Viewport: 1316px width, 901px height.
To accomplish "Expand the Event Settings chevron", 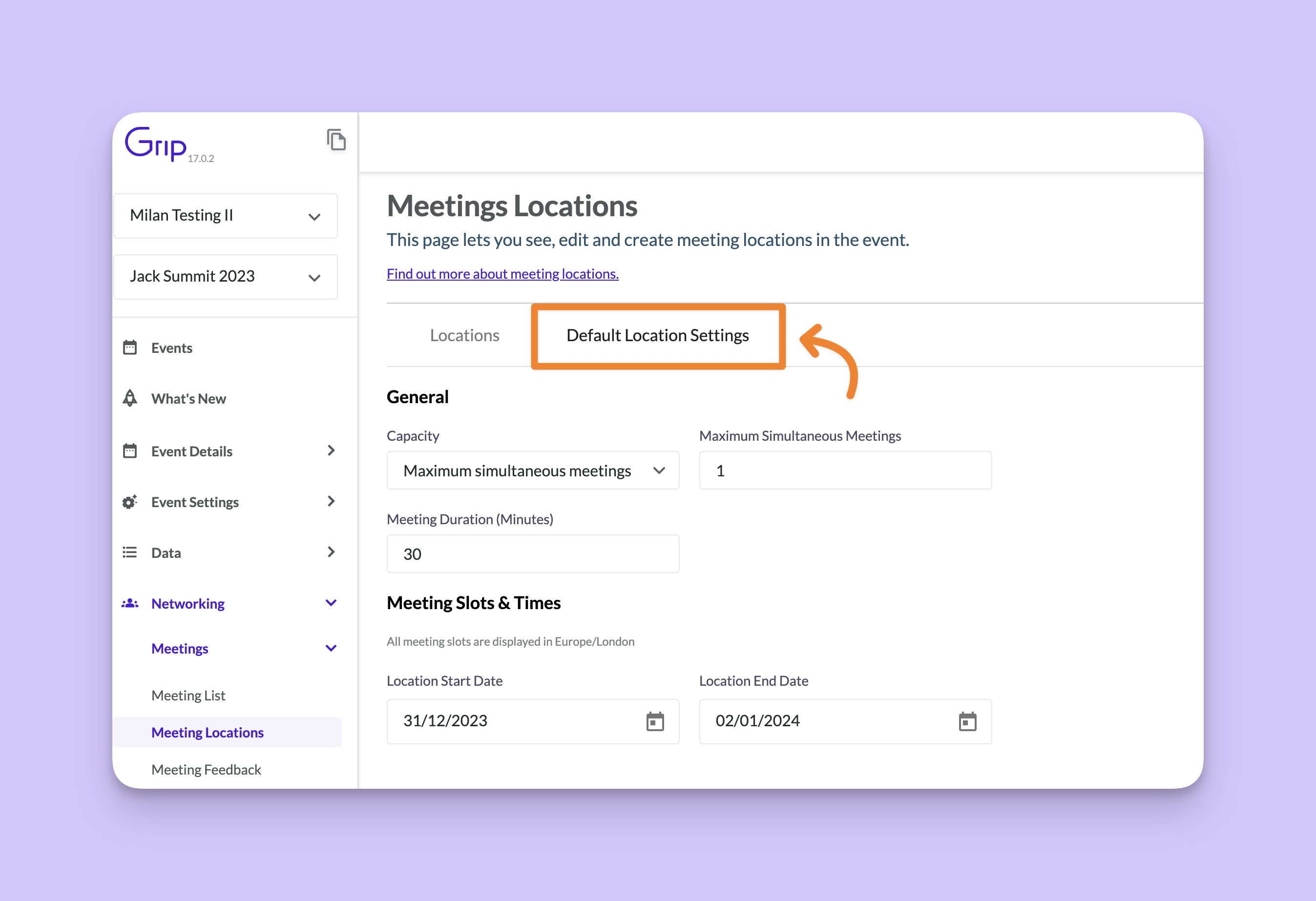I will (x=331, y=501).
